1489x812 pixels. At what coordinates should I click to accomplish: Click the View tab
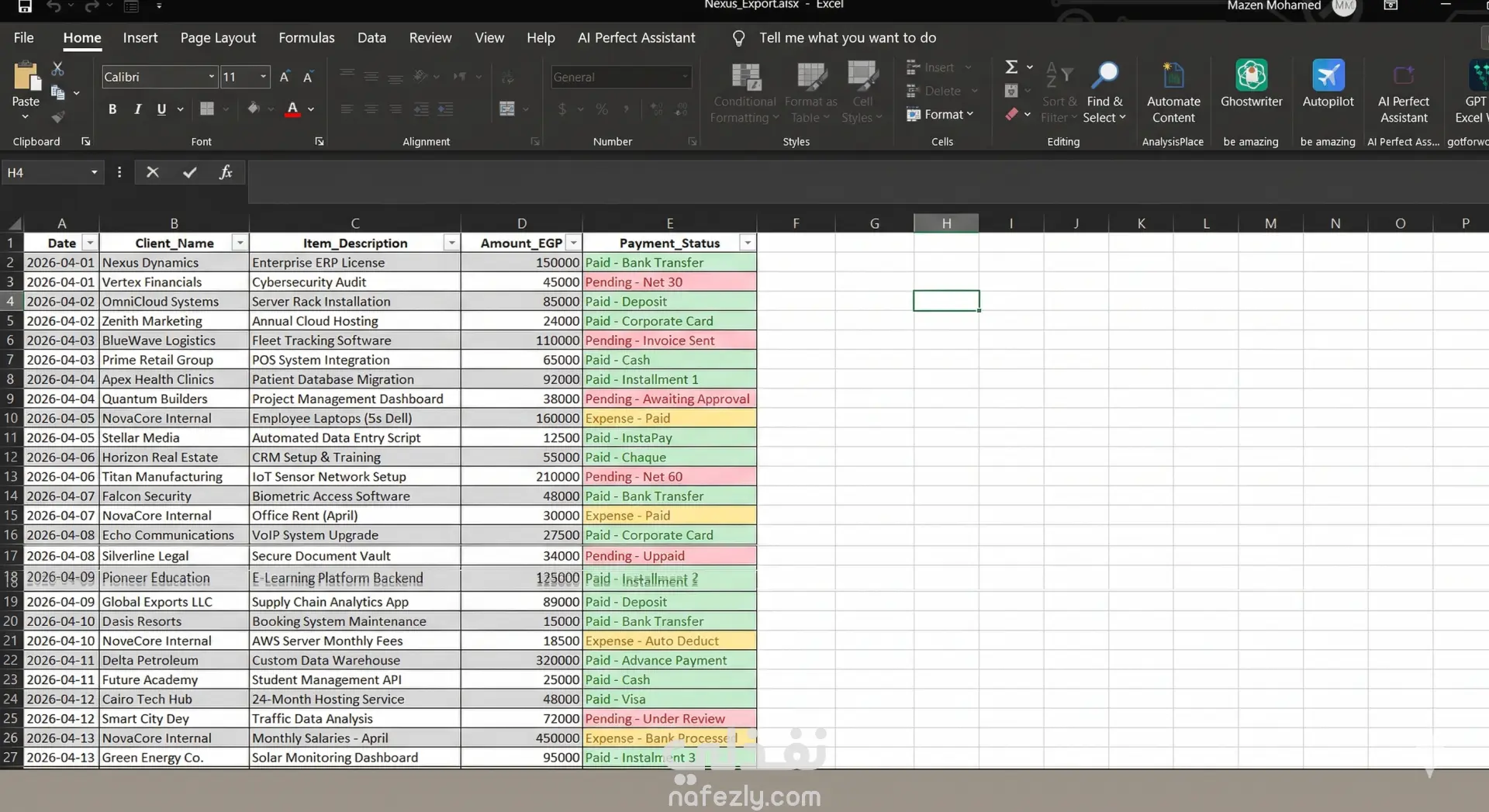point(489,37)
